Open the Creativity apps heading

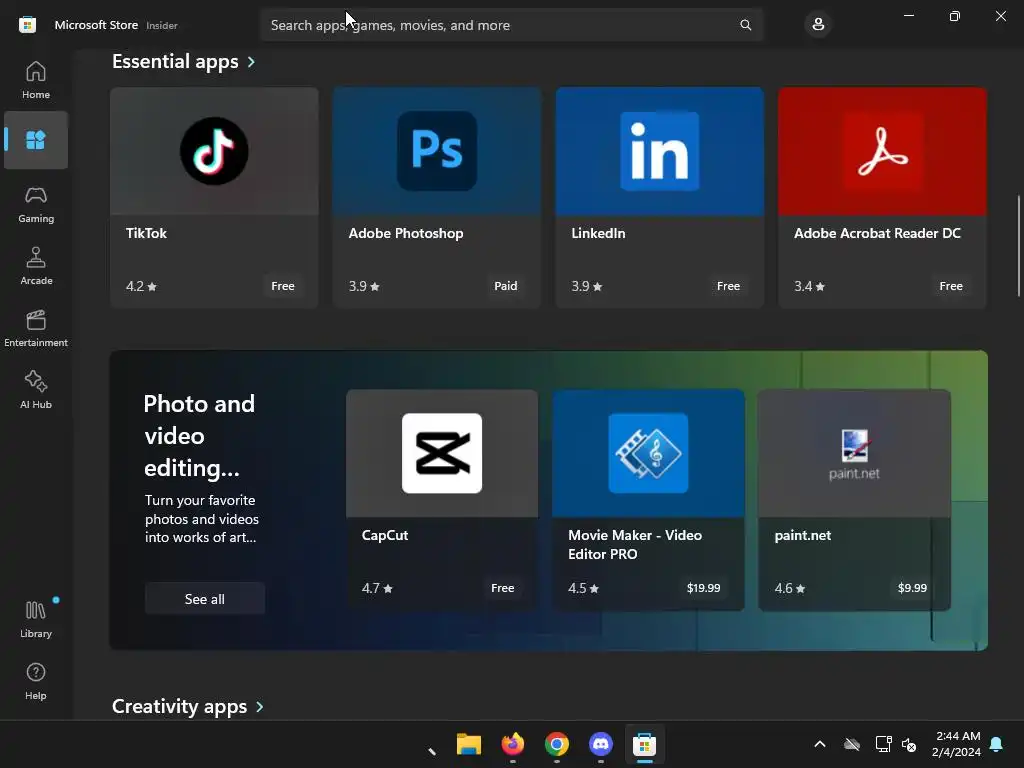[x=180, y=707]
